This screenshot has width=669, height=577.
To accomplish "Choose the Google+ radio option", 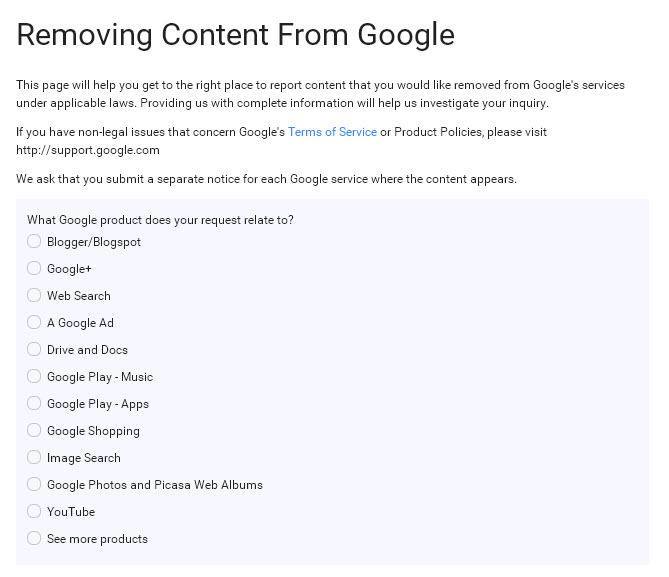I will (x=34, y=268).
